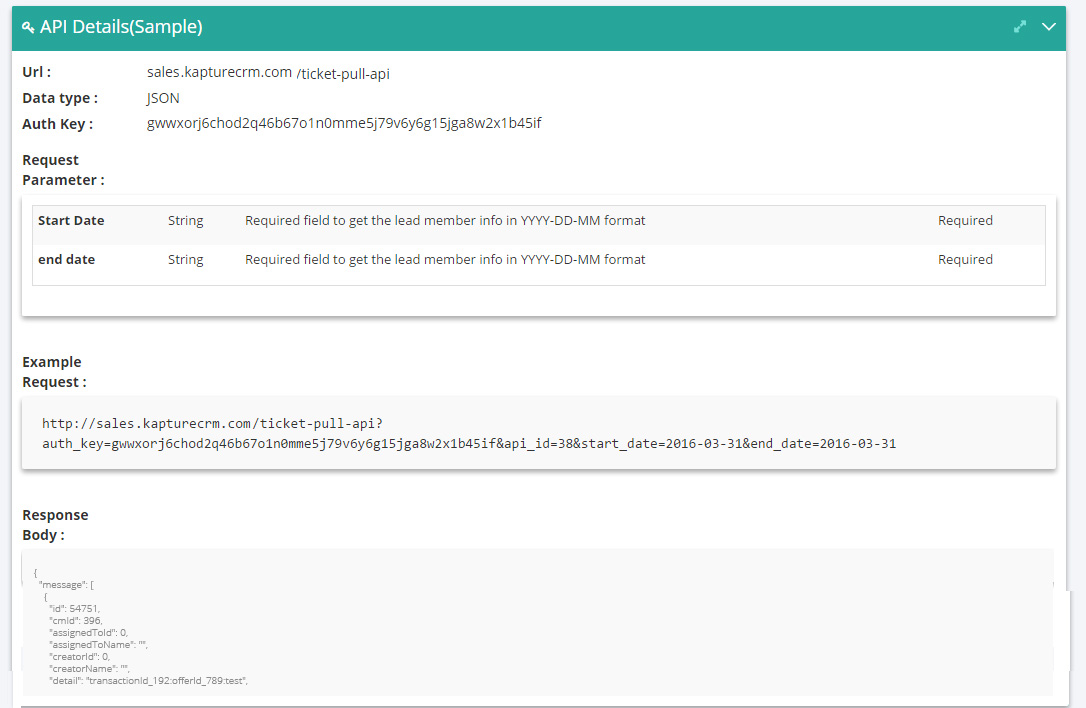Image resolution: width=1086 pixels, height=708 pixels.
Task: Select the Auth Key value string
Action: tap(344, 123)
